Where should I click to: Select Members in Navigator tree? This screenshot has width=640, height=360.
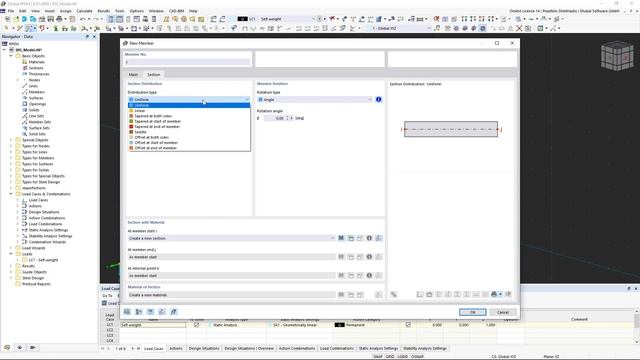[x=37, y=92]
